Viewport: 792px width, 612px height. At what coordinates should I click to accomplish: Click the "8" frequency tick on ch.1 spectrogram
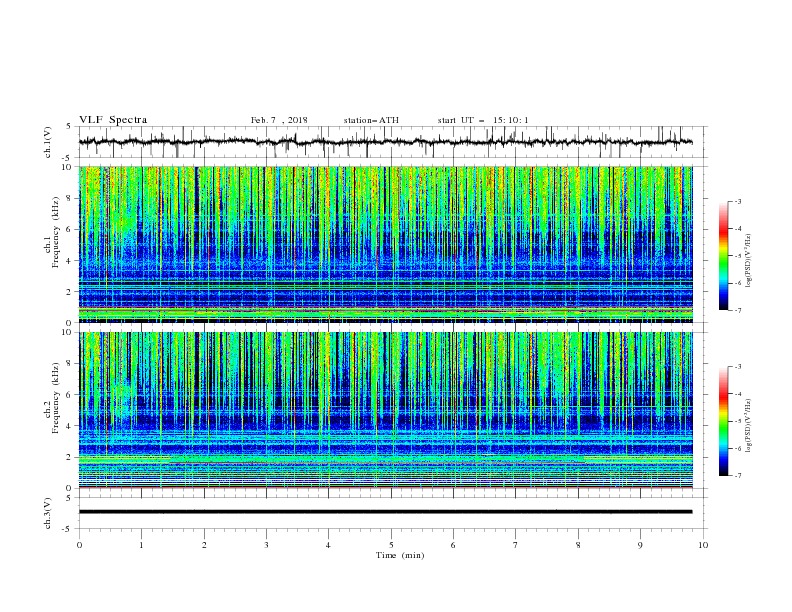70,198
